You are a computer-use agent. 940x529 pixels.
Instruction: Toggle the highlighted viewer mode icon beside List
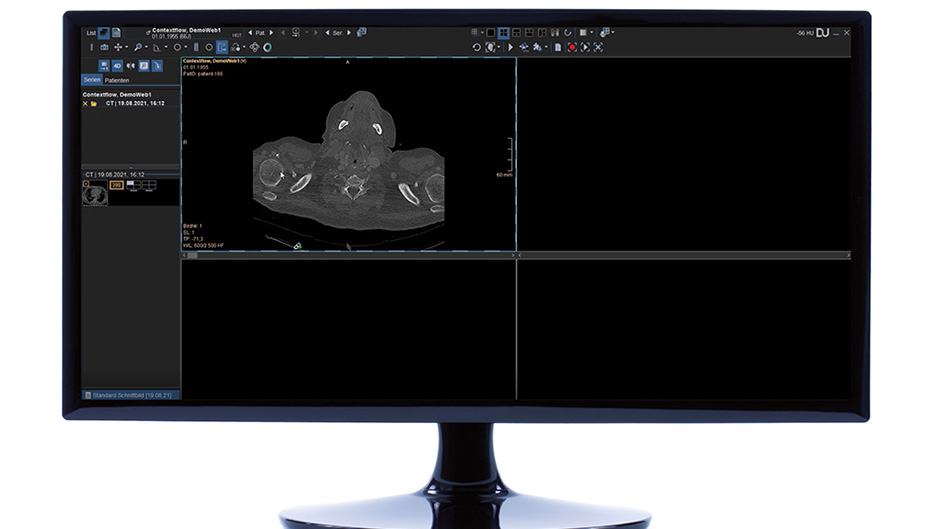point(104,32)
